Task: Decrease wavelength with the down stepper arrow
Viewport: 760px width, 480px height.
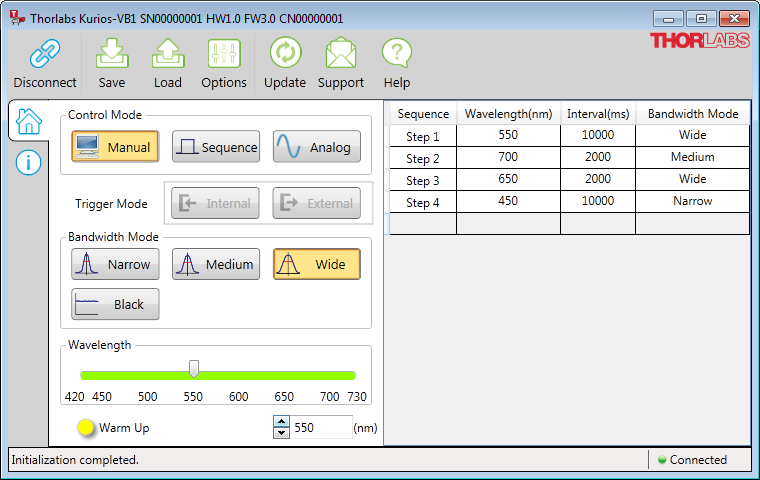Action: point(281,432)
